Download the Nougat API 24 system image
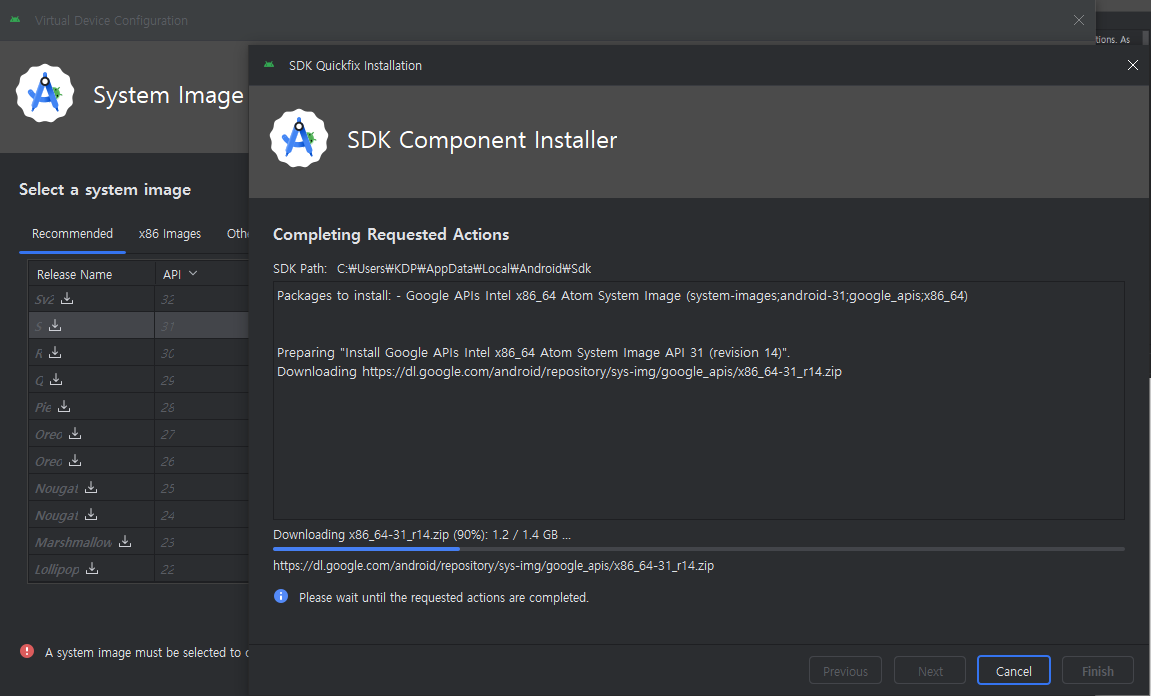 point(91,515)
